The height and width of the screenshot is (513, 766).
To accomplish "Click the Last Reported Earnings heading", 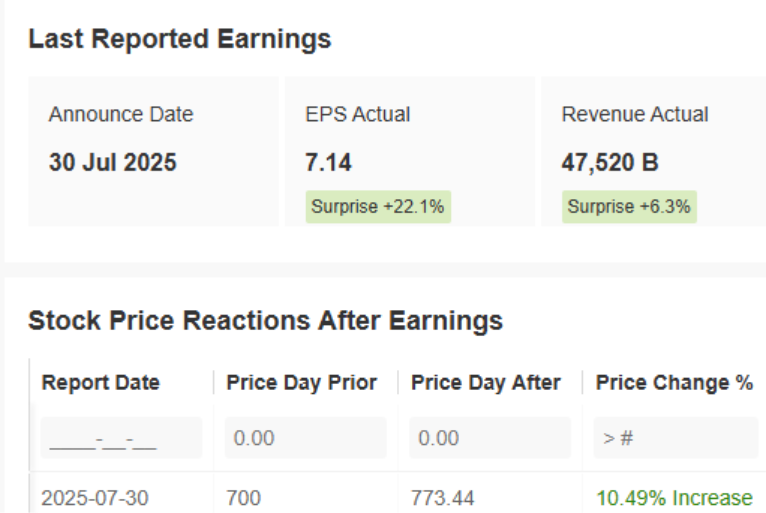I will 180,40.
